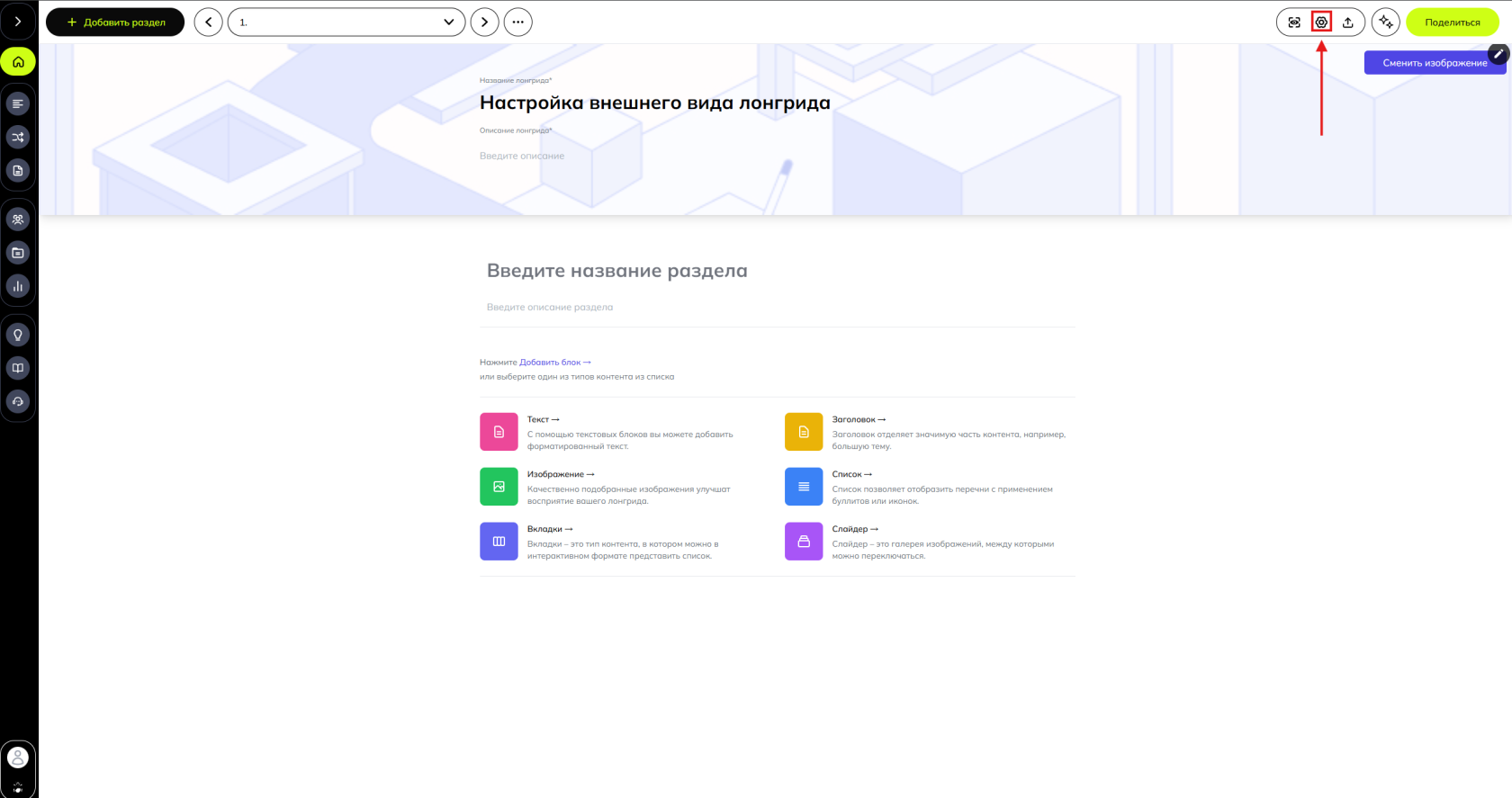This screenshot has height=798, width=1512.
Task: Open the settings gear icon in top toolbar
Action: pyautogui.click(x=1321, y=22)
